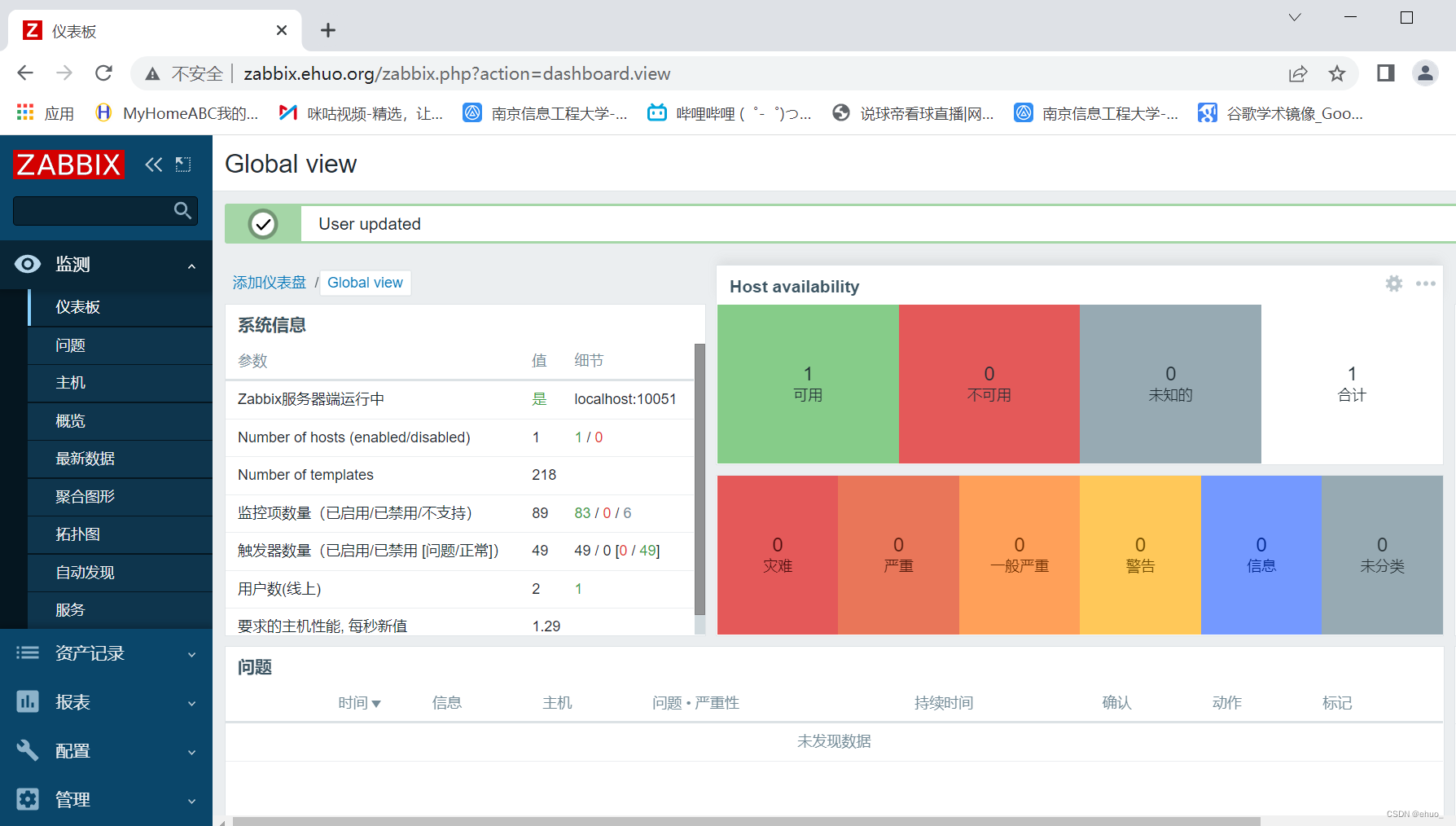This screenshot has width=1456, height=826.
Task: Open Host availability widget settings gear
Action: [1394, 283]
